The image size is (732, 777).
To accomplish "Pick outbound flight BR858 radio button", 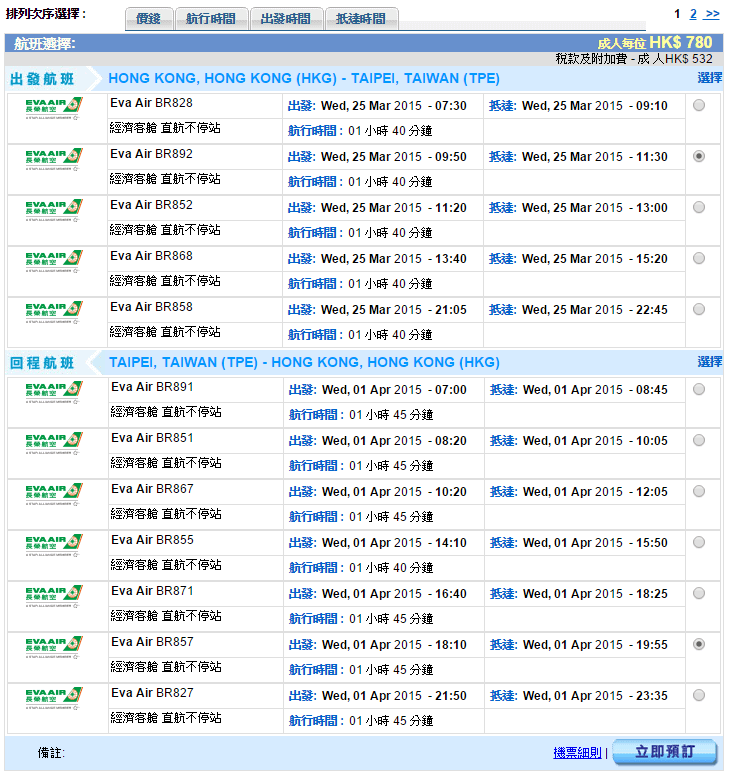I will click(698, 309).
